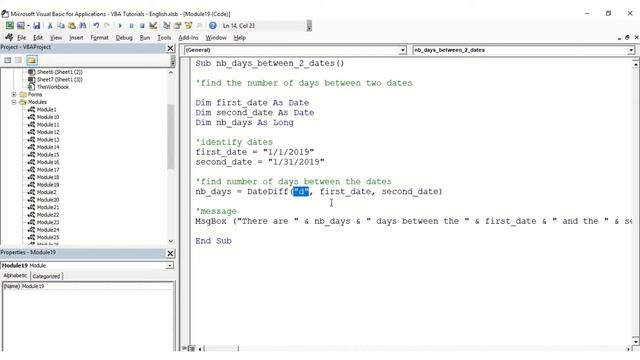Screen dimensions: 640x360
Task: Click the VBA control-menu icon beside File
Action: click(9, 37)
